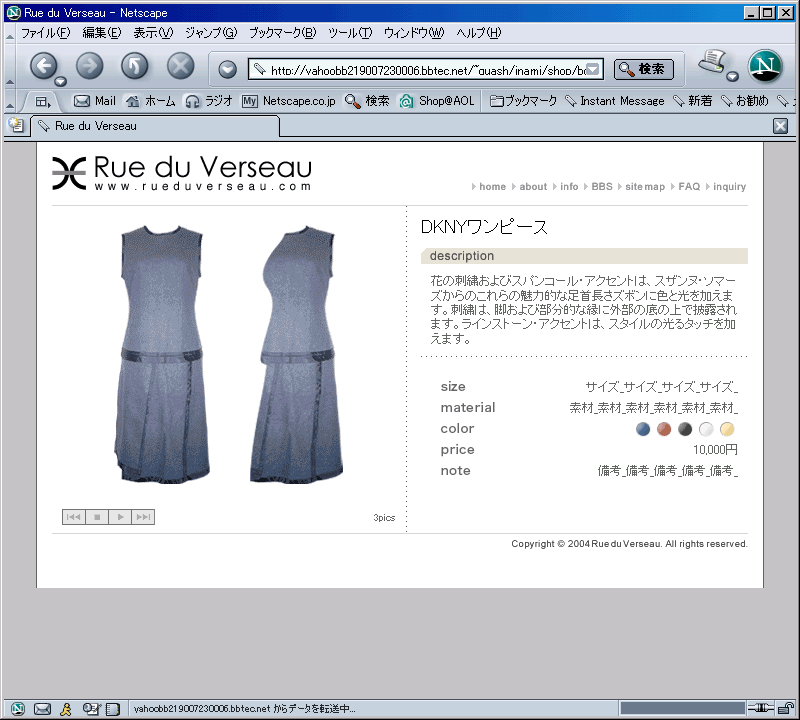This screenshot has width=800, height=720.
Task: Open the 表示(V) menu
Action: tap(153, 33)
